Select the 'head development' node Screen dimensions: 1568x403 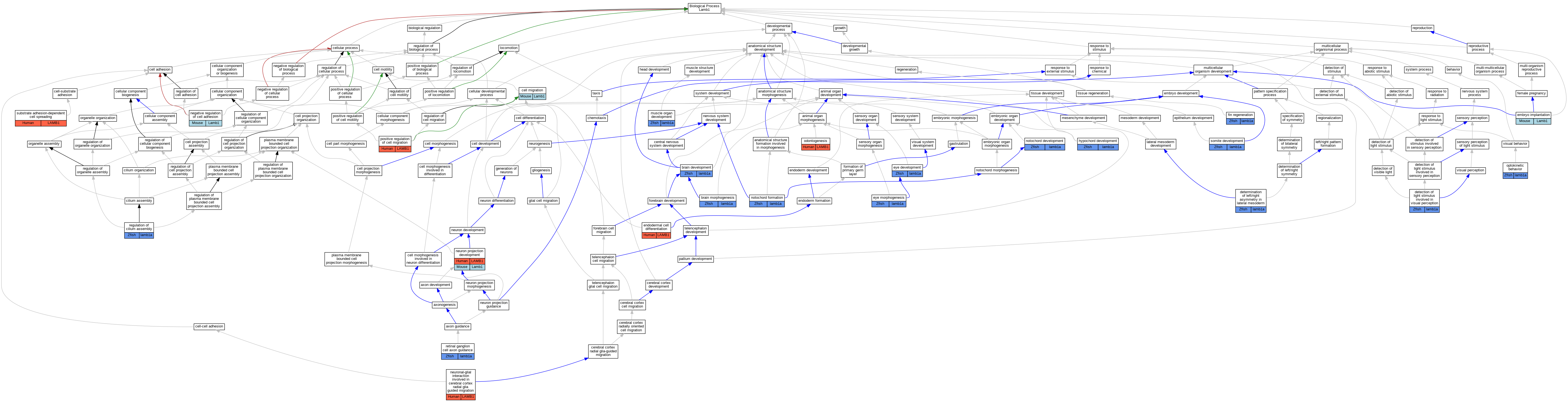coord(654,70)
